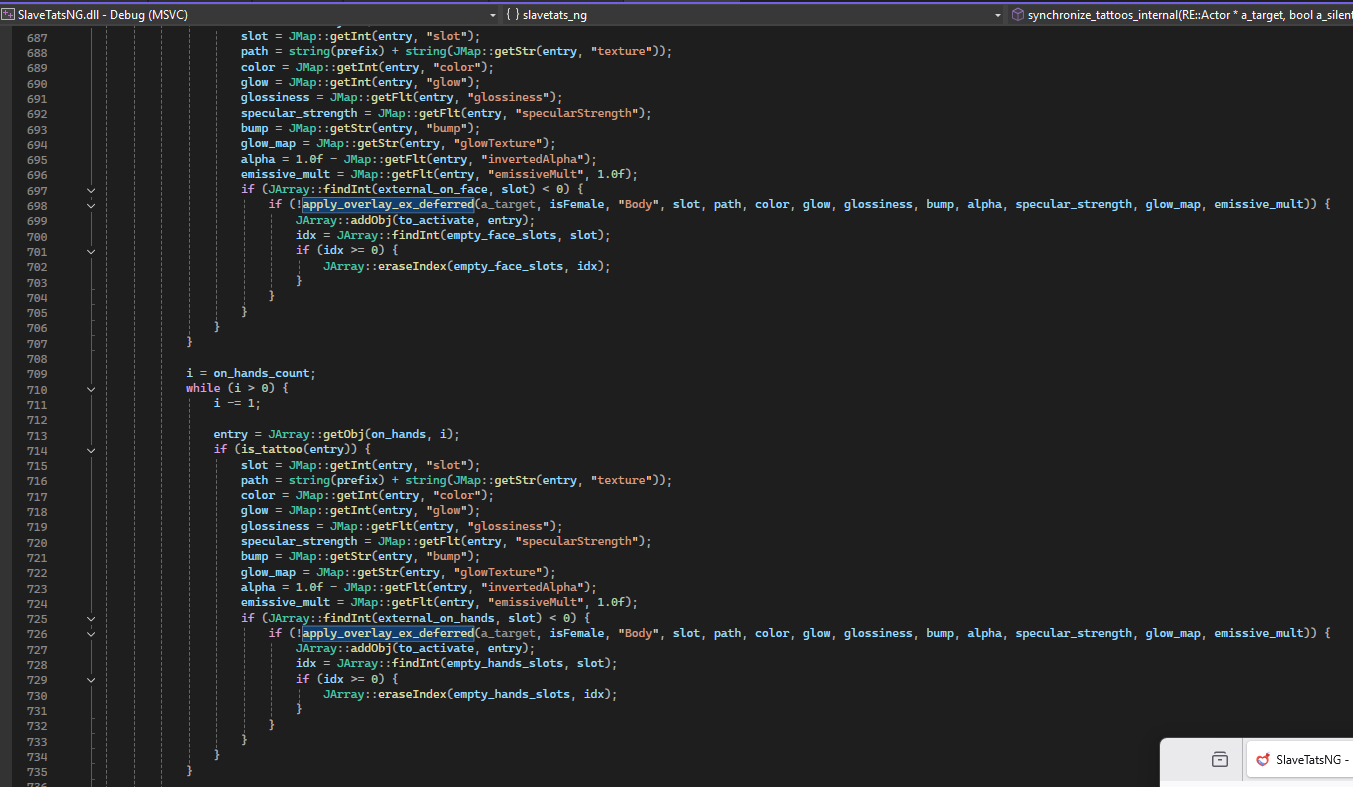Collapse the code block at line 725
Viewport: 1353px width, 787px height.
point(91,618)
